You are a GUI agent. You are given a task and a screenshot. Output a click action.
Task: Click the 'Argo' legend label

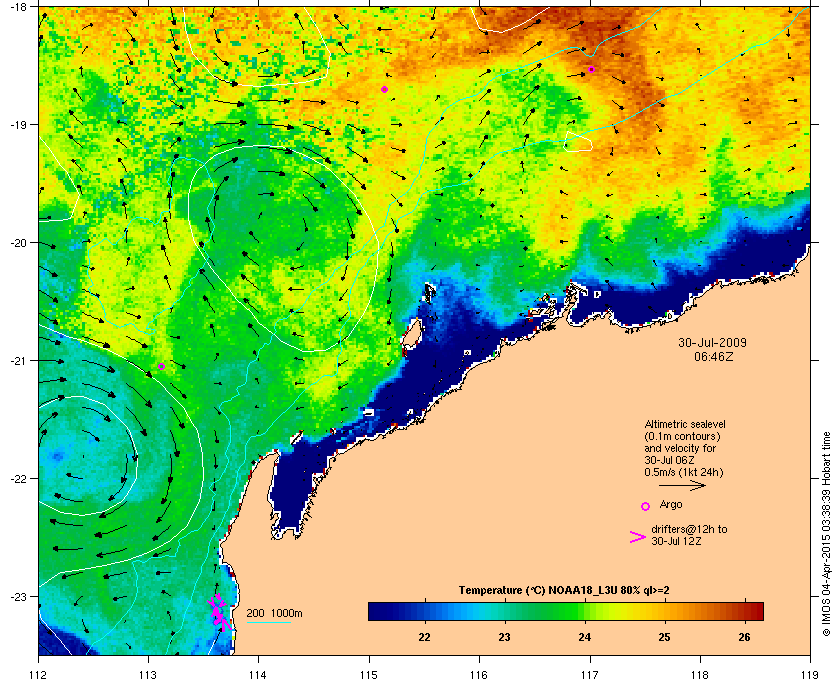point(671,504)
